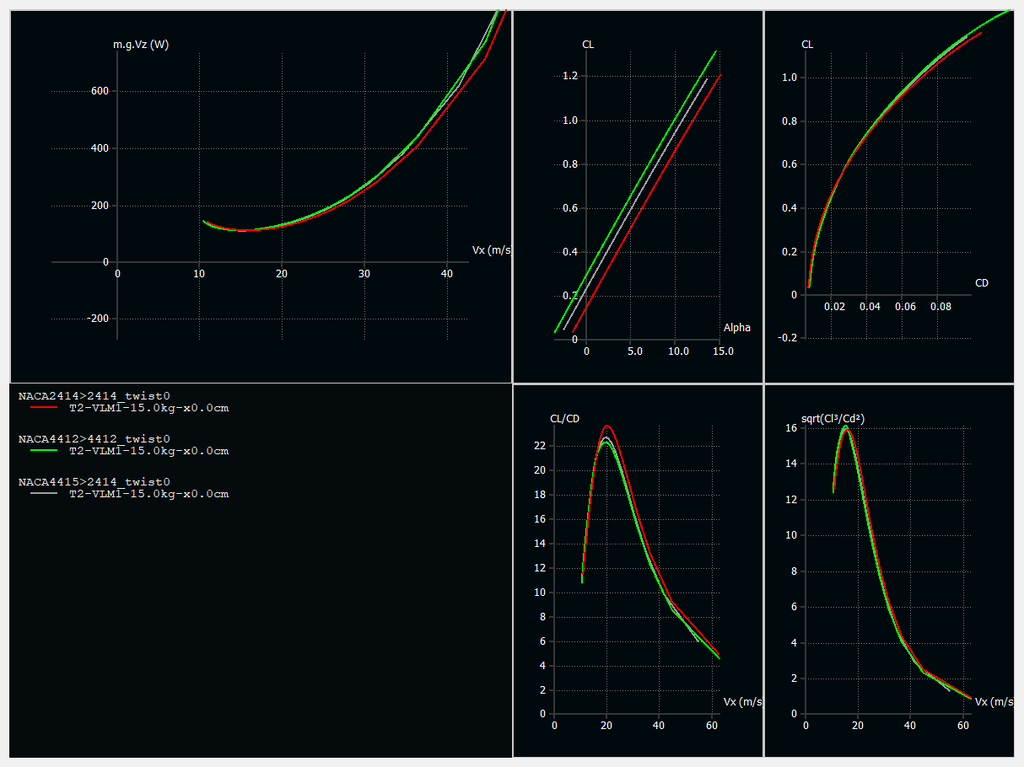Click the Vx label in the CL/CD graph

[742, 701]
